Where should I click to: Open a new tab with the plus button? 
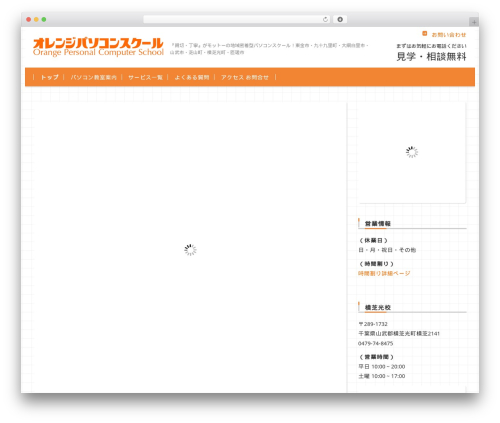click(x=474, y=22)
